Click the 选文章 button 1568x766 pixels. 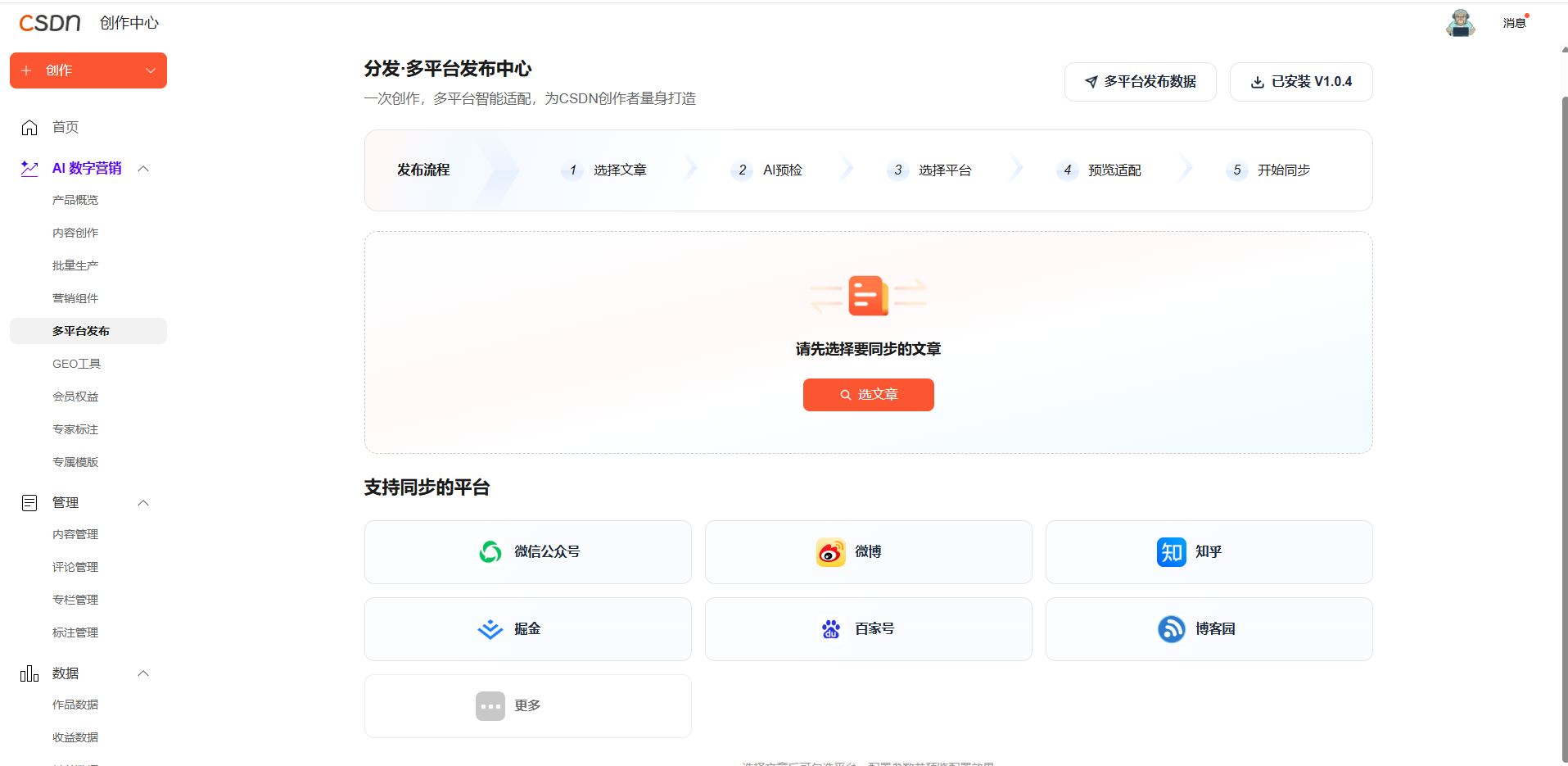[x=869, y=395]
